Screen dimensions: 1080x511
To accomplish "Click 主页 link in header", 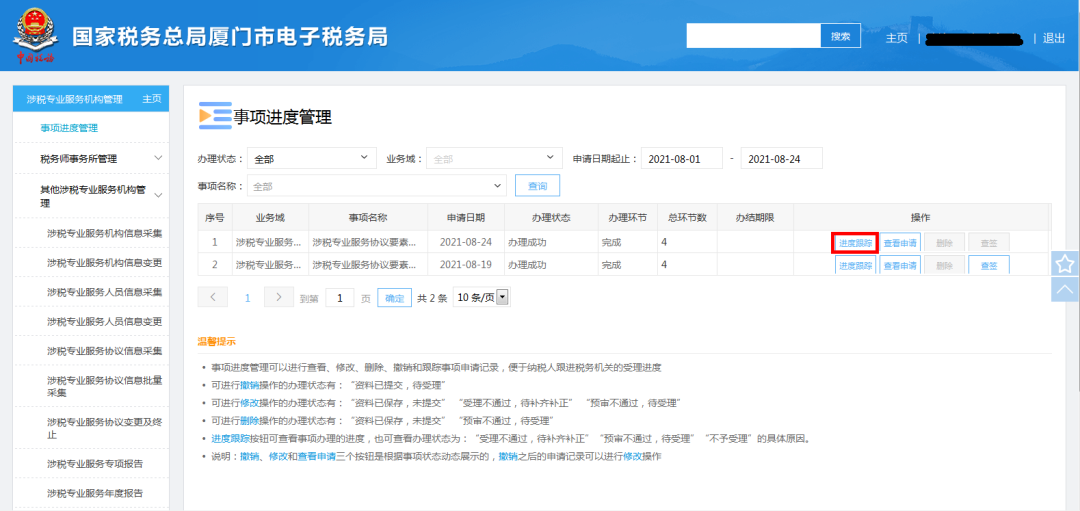I will pos(897,38).
